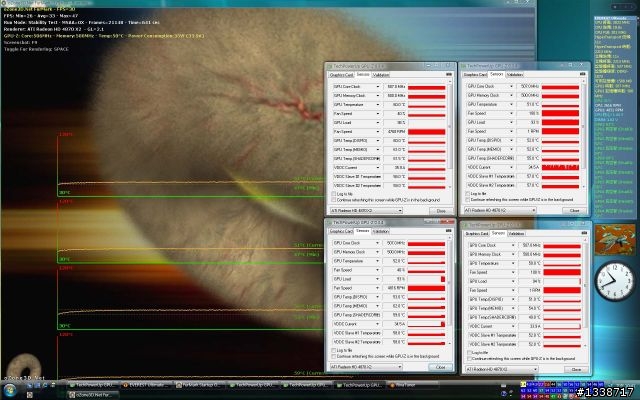Enable Continue refreshing checkbox in the lower-left GPU-Z window

pos(334,356)
